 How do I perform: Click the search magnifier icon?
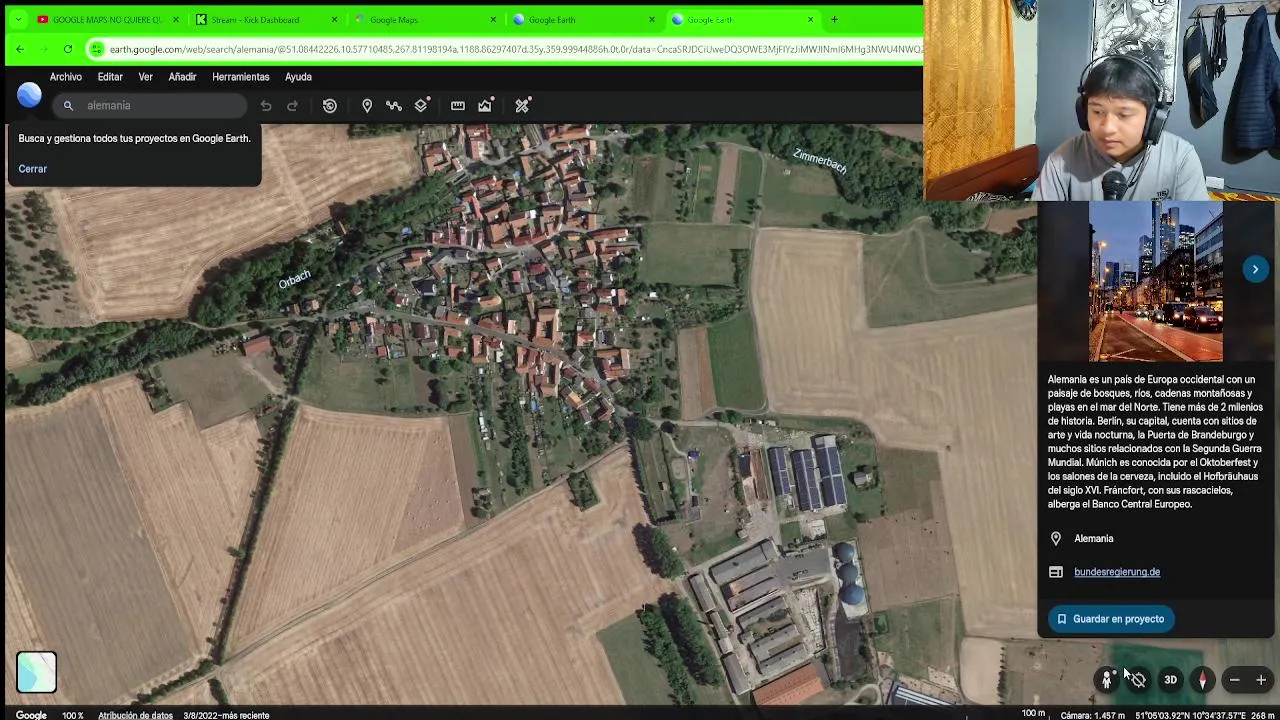point(68,106)
